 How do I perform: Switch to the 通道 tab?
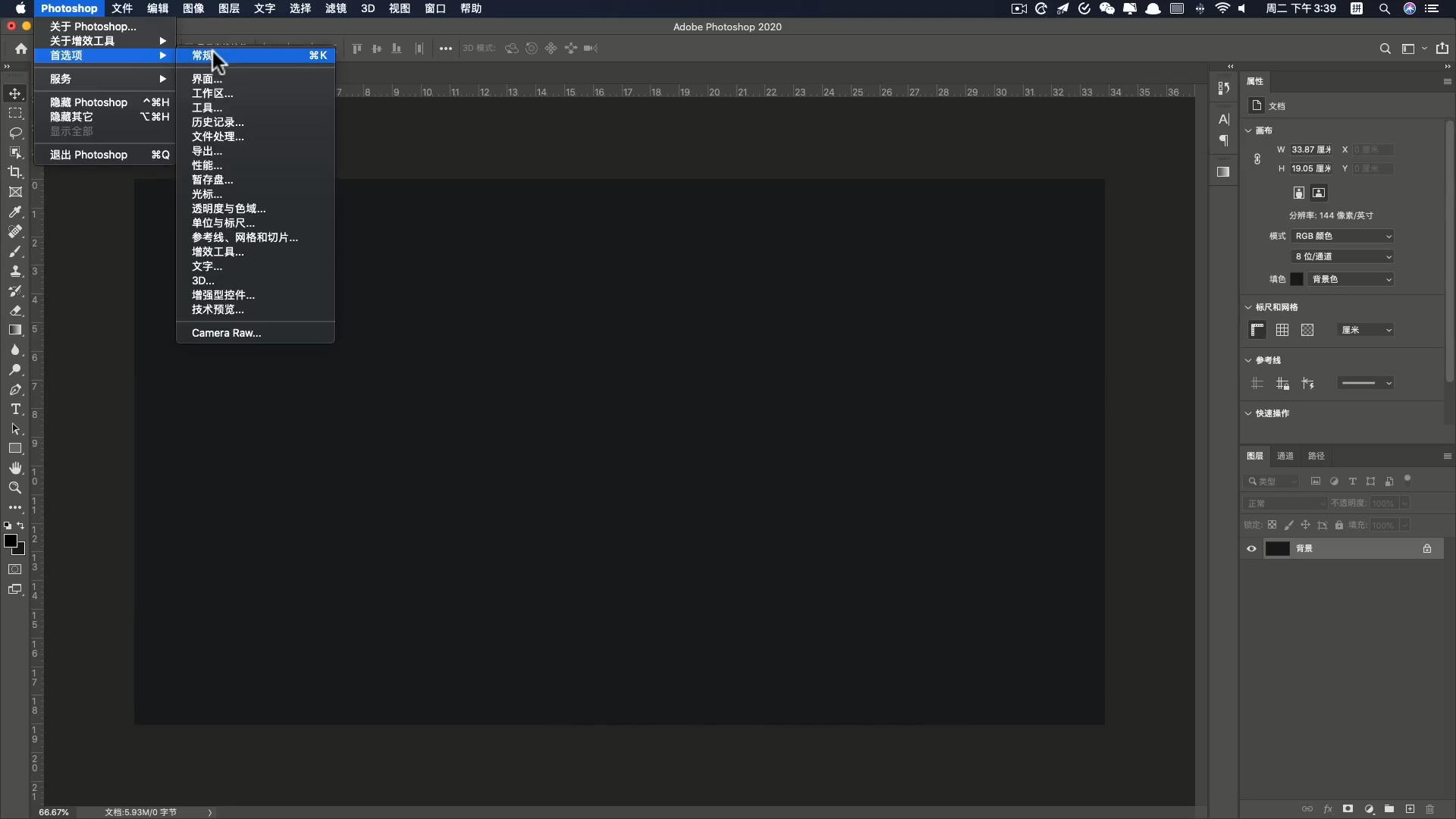[x=1285, y=456]
